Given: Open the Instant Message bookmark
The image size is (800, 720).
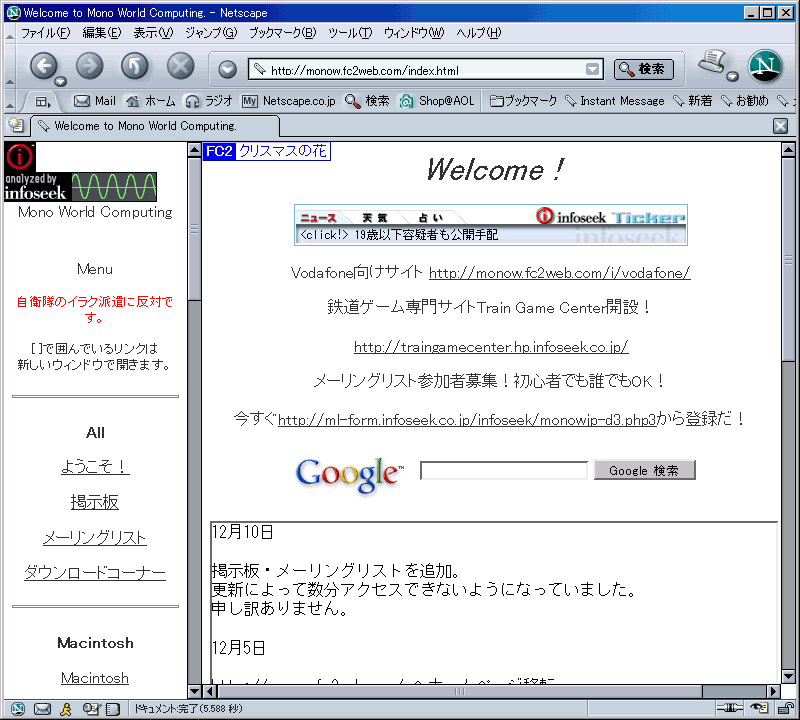Looking at the screenshot, I should (x=615, y=101).
